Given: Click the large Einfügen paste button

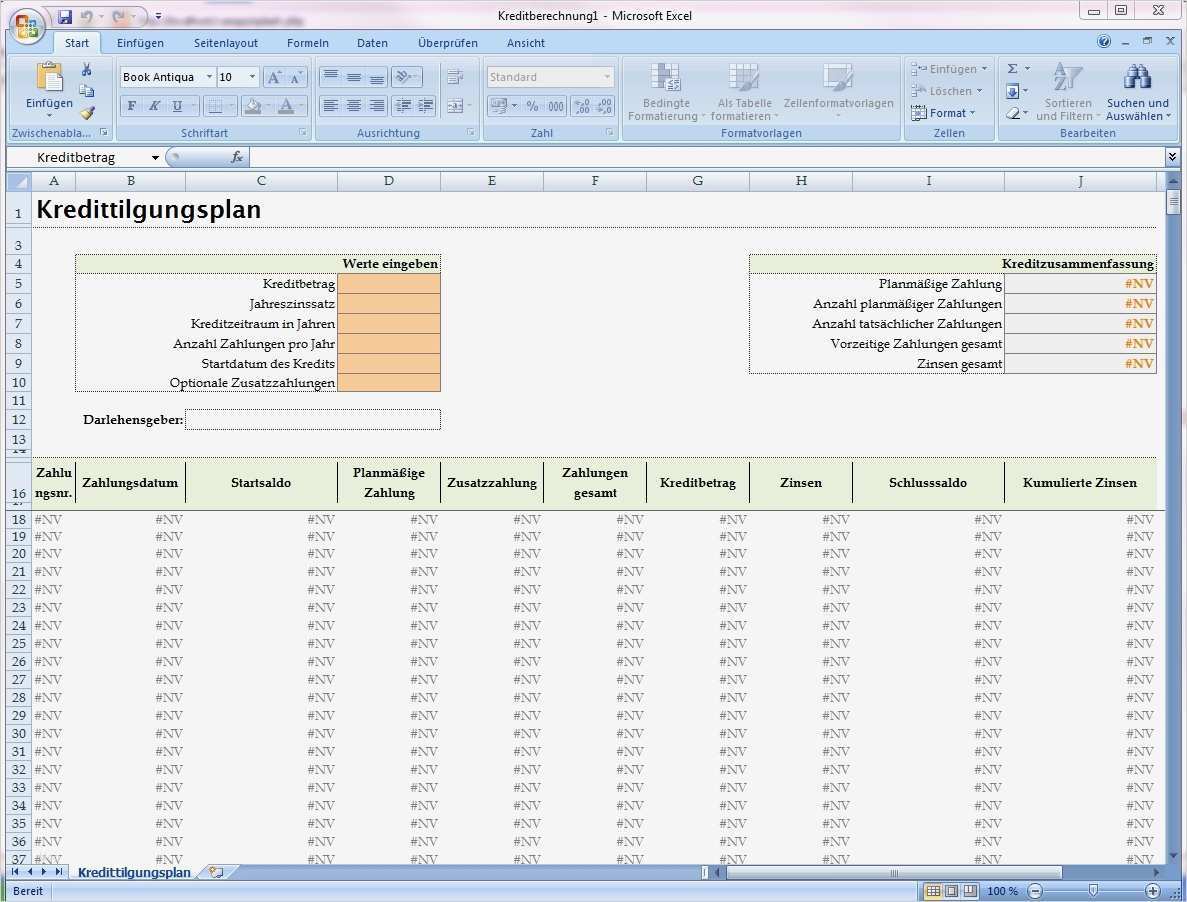Looking at the screenshot, I should (x=48, y=78).
